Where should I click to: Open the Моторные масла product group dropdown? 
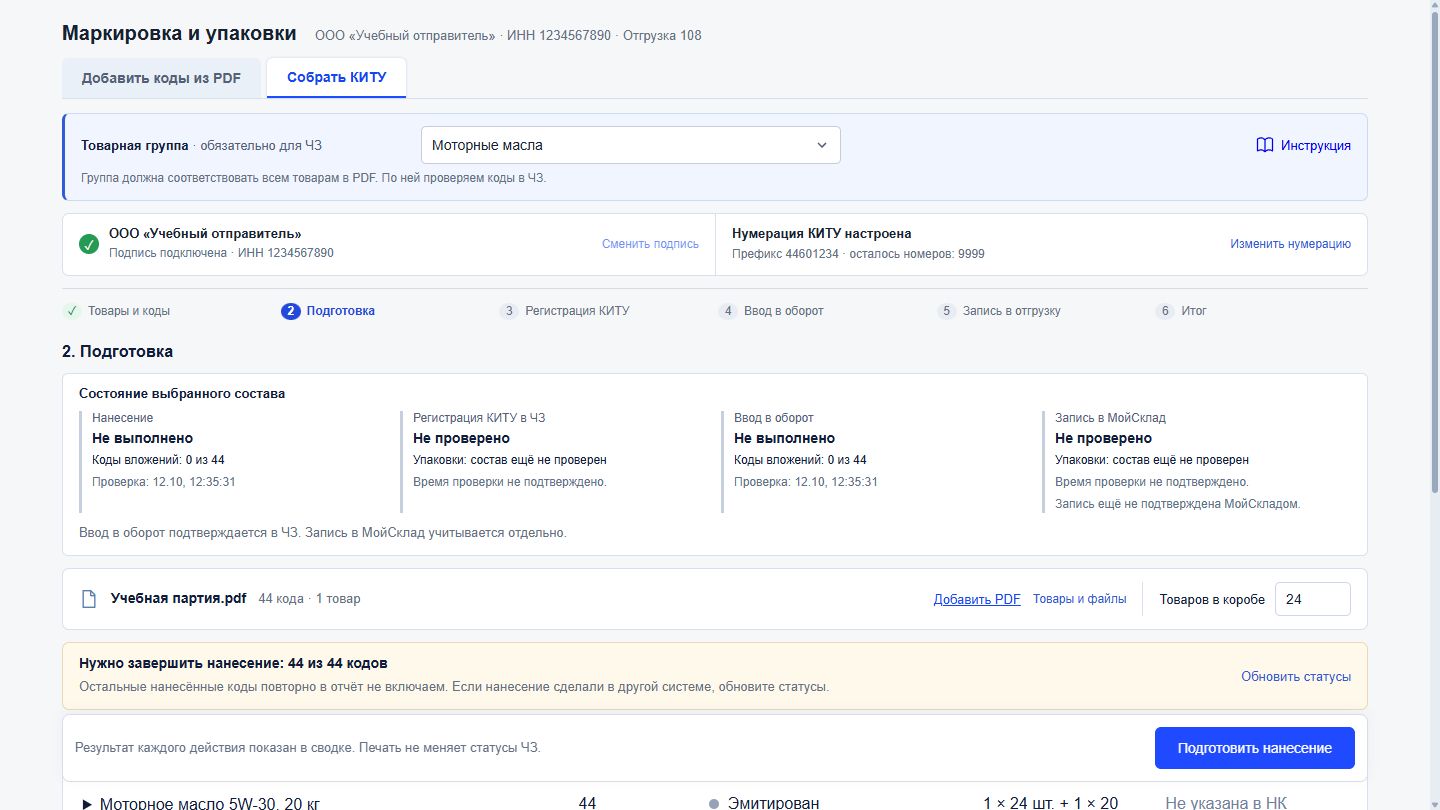pyautogui.click(x=631, y=145)
